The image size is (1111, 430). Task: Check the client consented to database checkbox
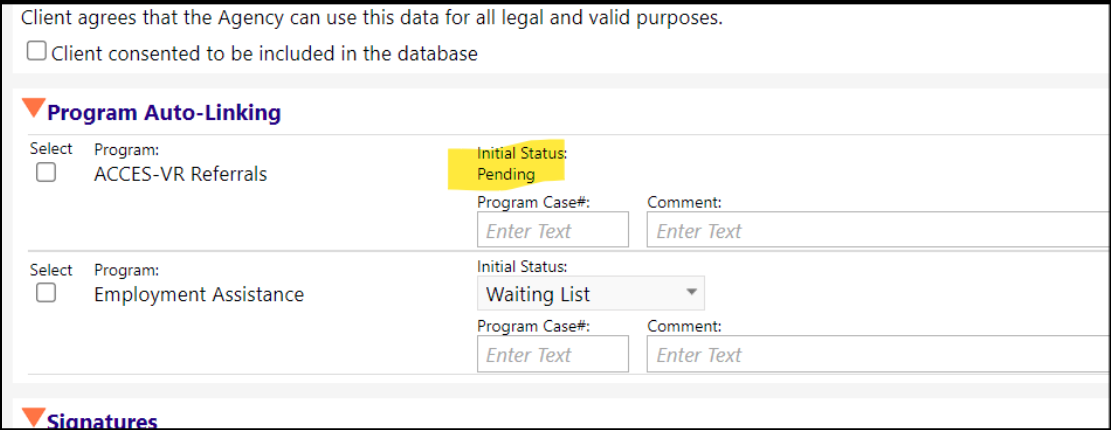37,52
